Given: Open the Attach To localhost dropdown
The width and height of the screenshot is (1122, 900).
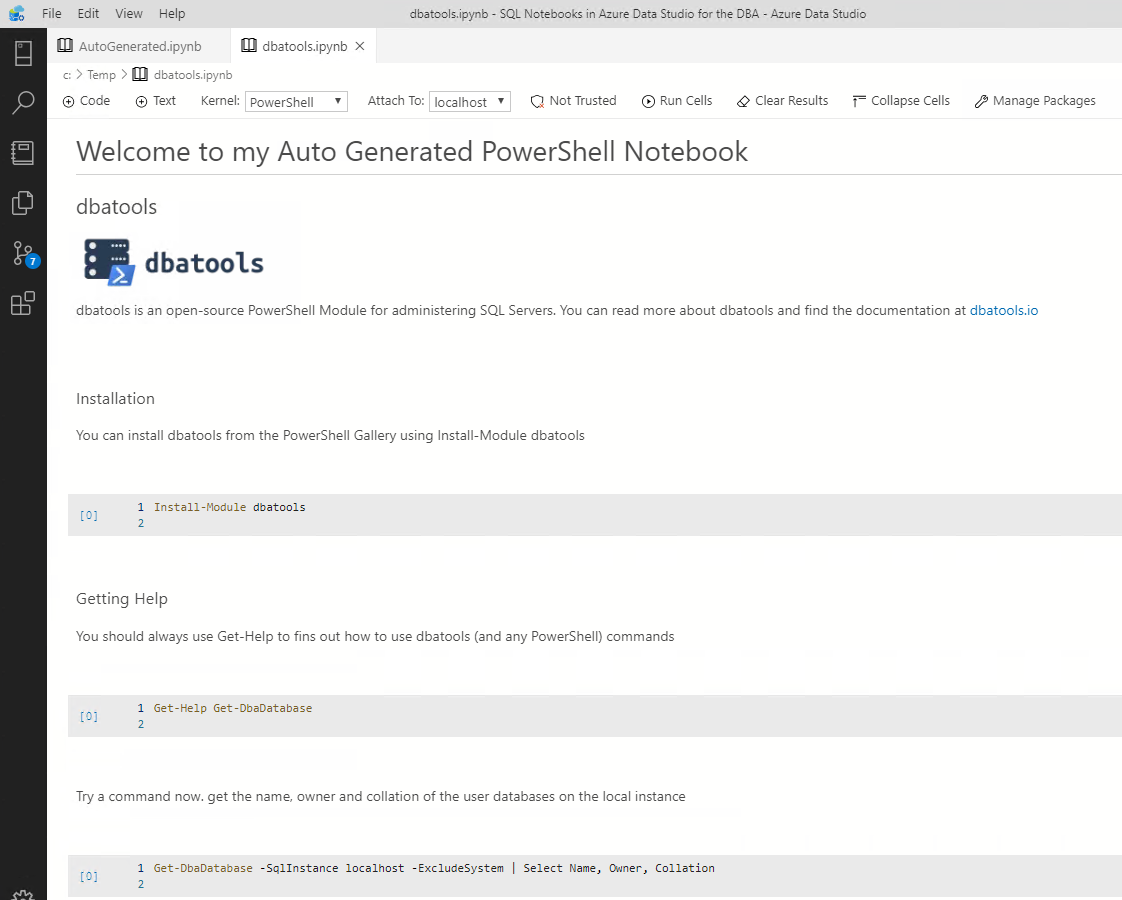Looking at the screenshot, I should pos(469,102).
